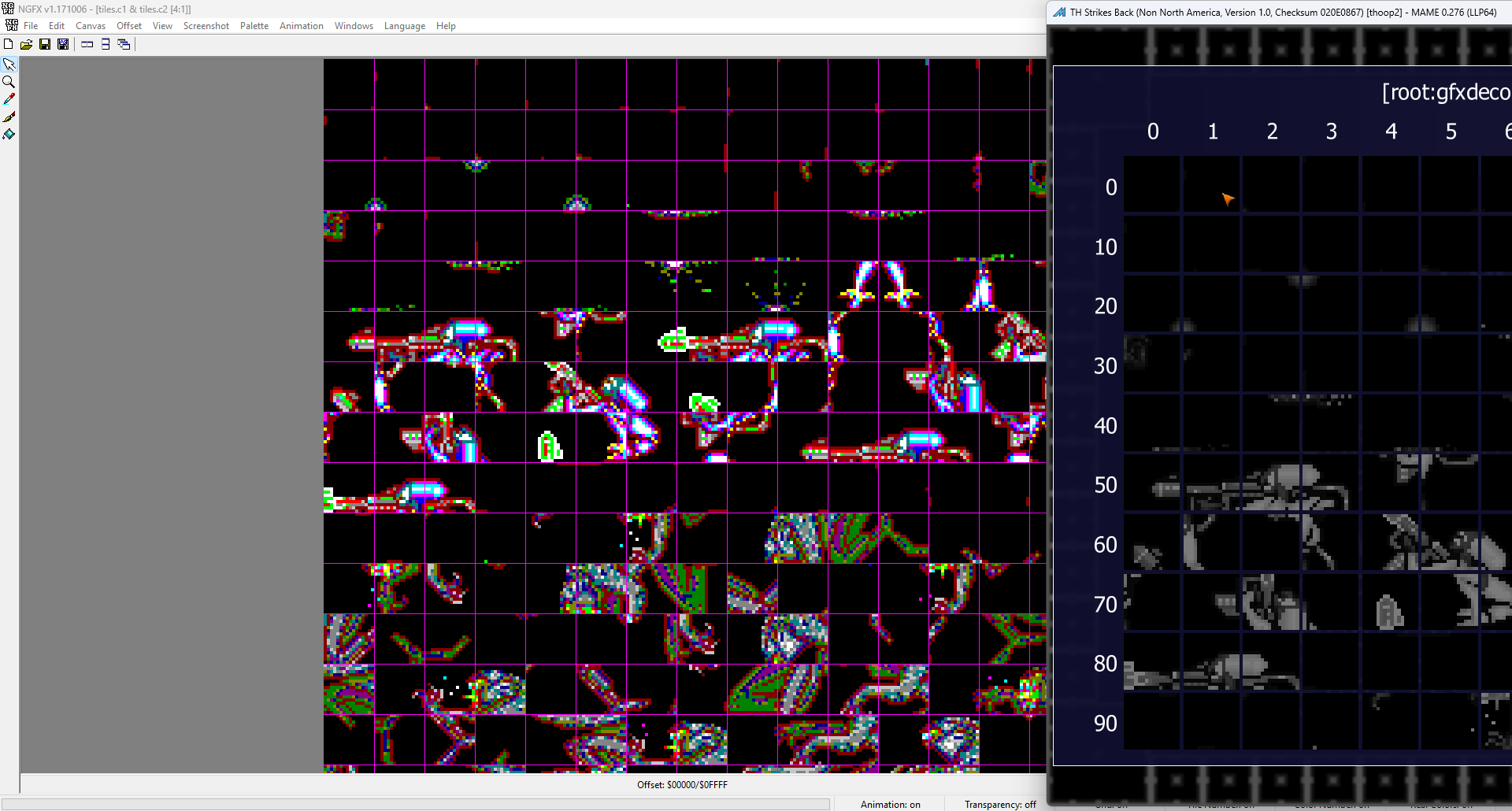The height and width of the screenshot is (811, 1512).
Task: Open a file with the folder icon
Action: (27, 44)
